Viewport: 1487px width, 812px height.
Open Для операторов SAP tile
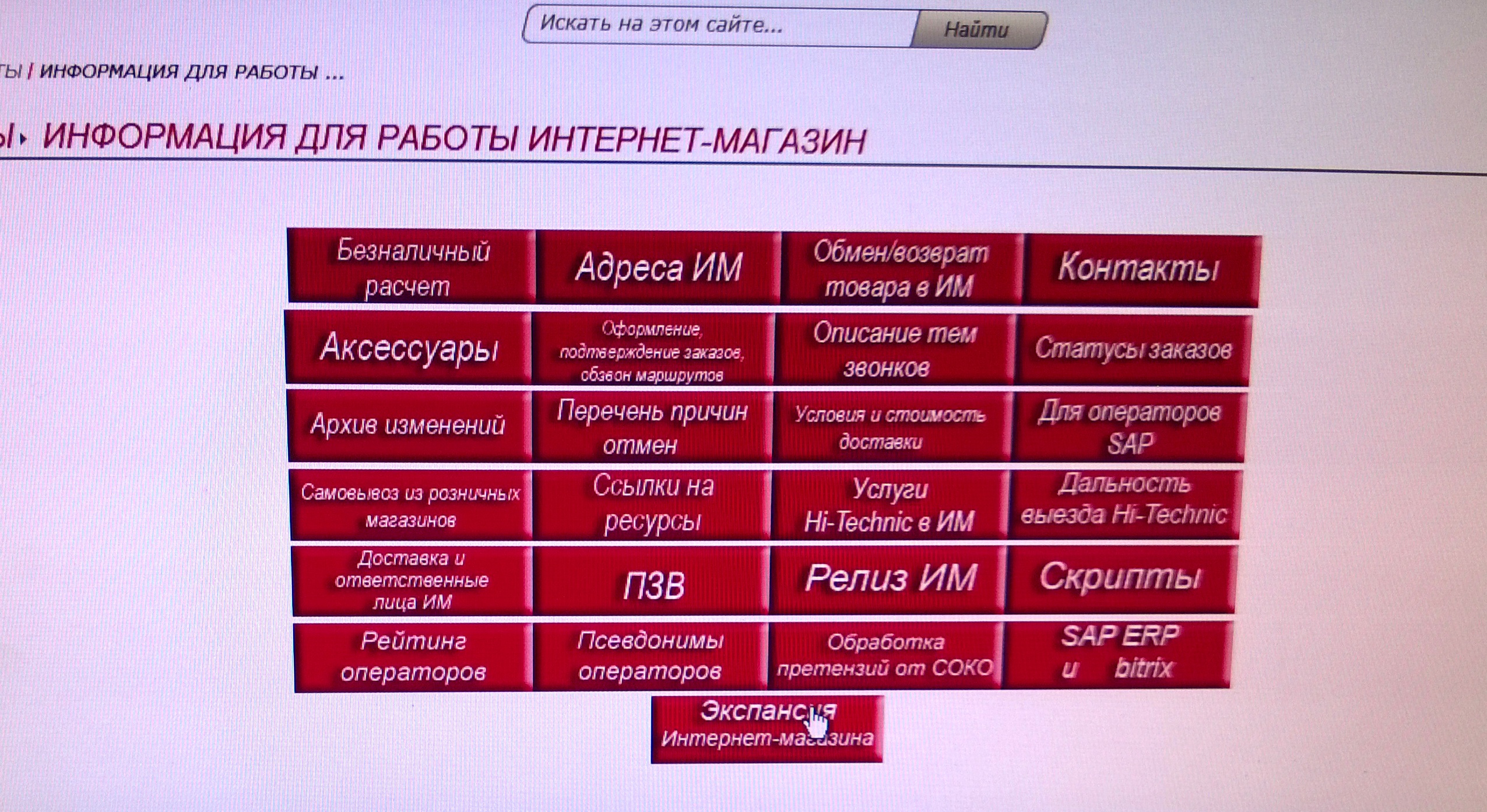point(1129,427)
